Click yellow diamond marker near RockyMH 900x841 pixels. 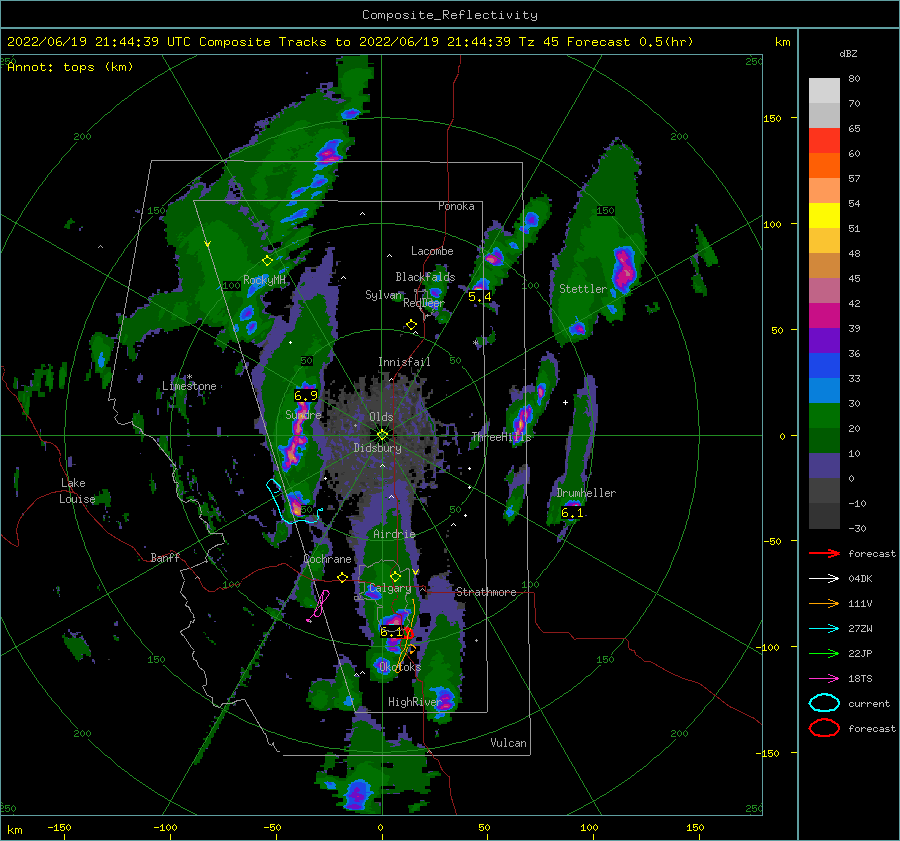267,261
